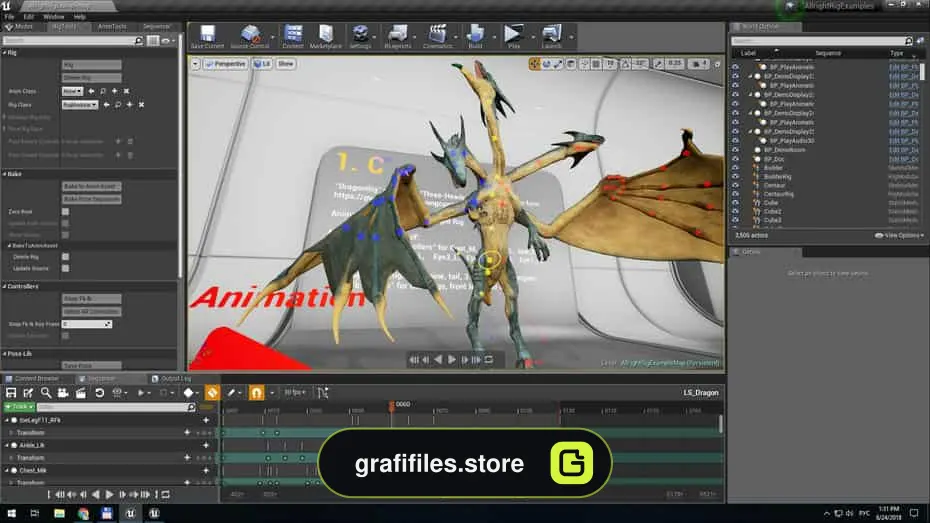Click the Play toolbar icon
Image resolution: width=930 pixels, height=523 pixels.
tap(514, 37)
